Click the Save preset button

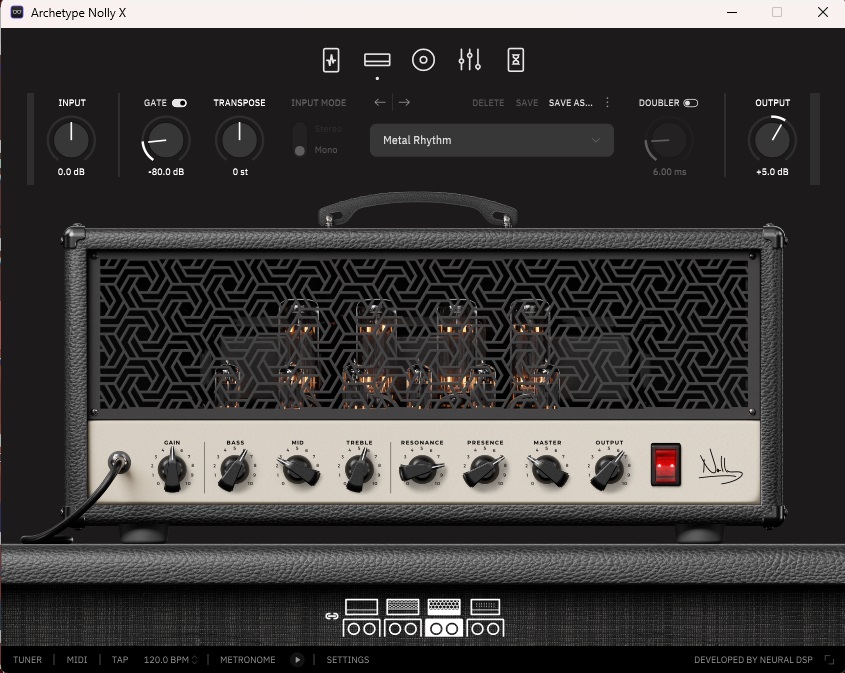pyautogui.click(x=527, y=102)
